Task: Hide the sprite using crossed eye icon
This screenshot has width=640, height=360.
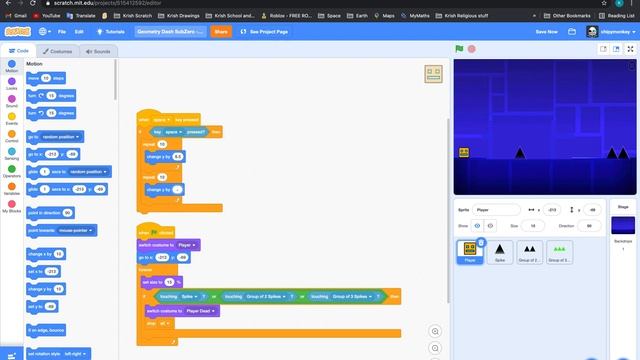Action: click(490, 226)
